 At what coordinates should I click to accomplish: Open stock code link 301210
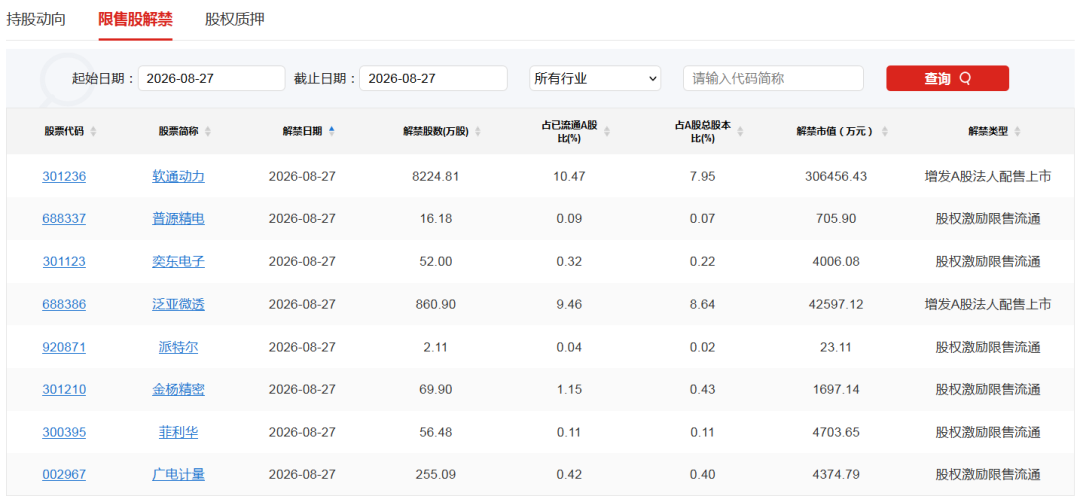[64, 390]
